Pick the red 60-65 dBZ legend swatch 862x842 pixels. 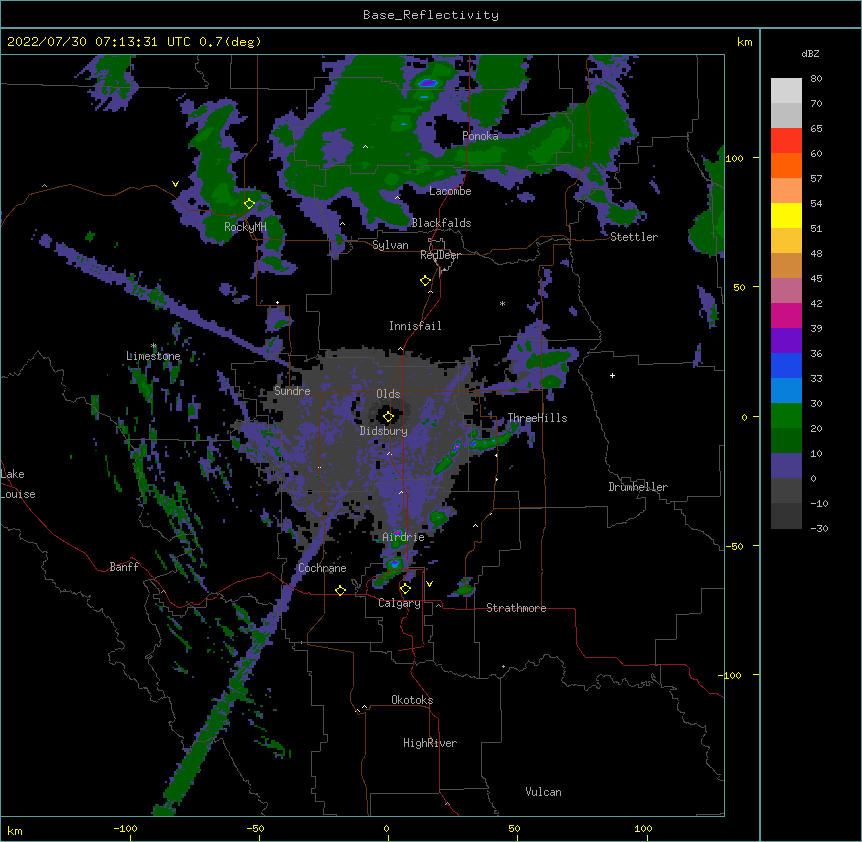(x=786, y=140)
